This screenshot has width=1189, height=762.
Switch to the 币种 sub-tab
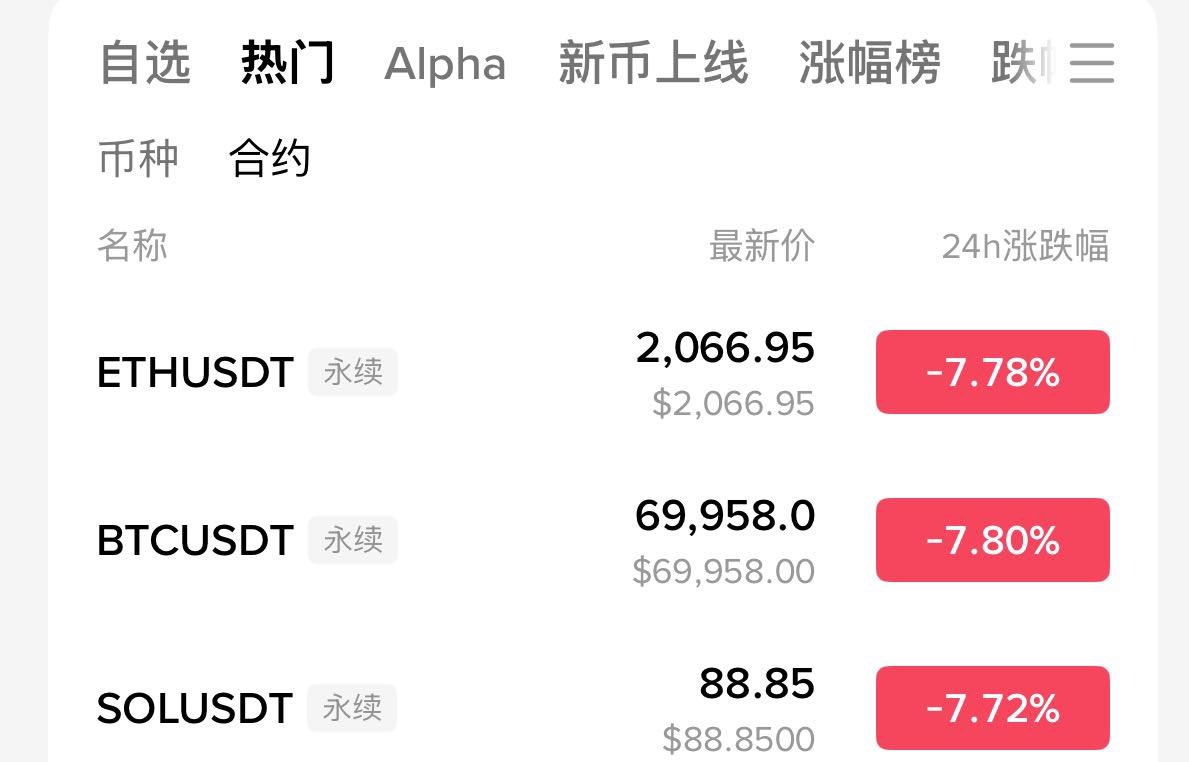[x=138, y=158]
